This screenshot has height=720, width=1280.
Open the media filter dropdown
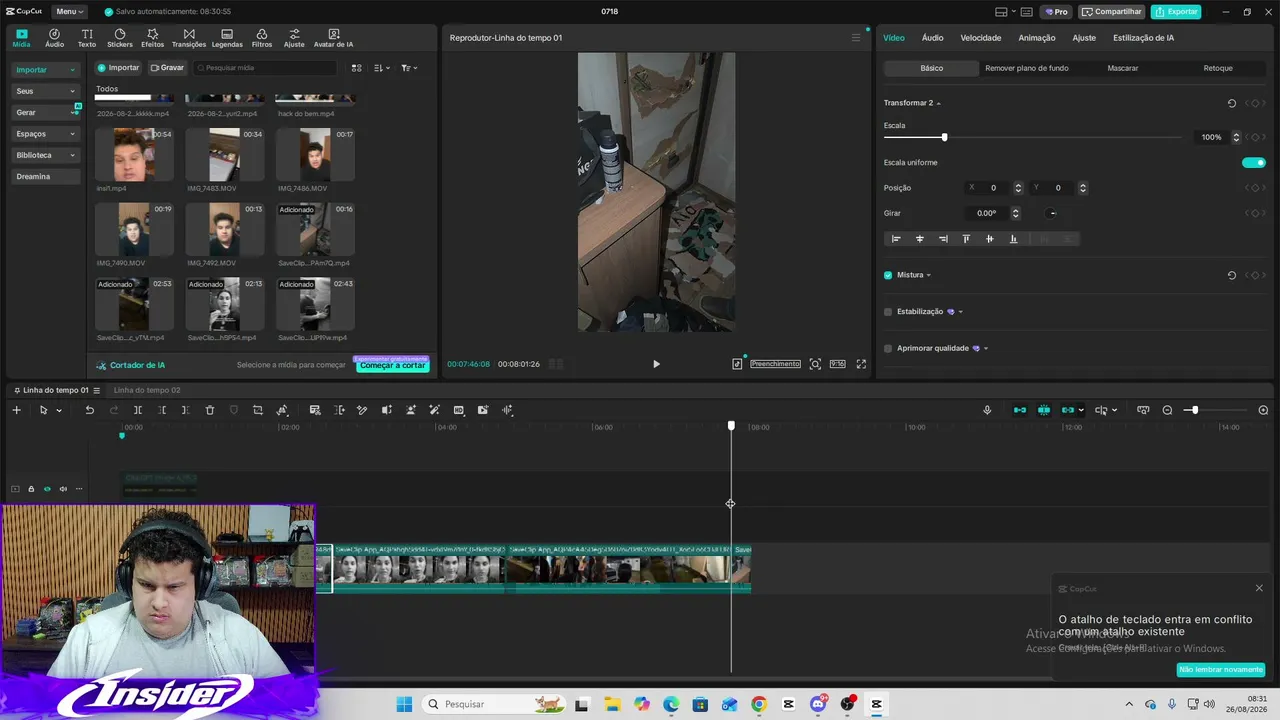pyautogui.click(x=409, y=68)
